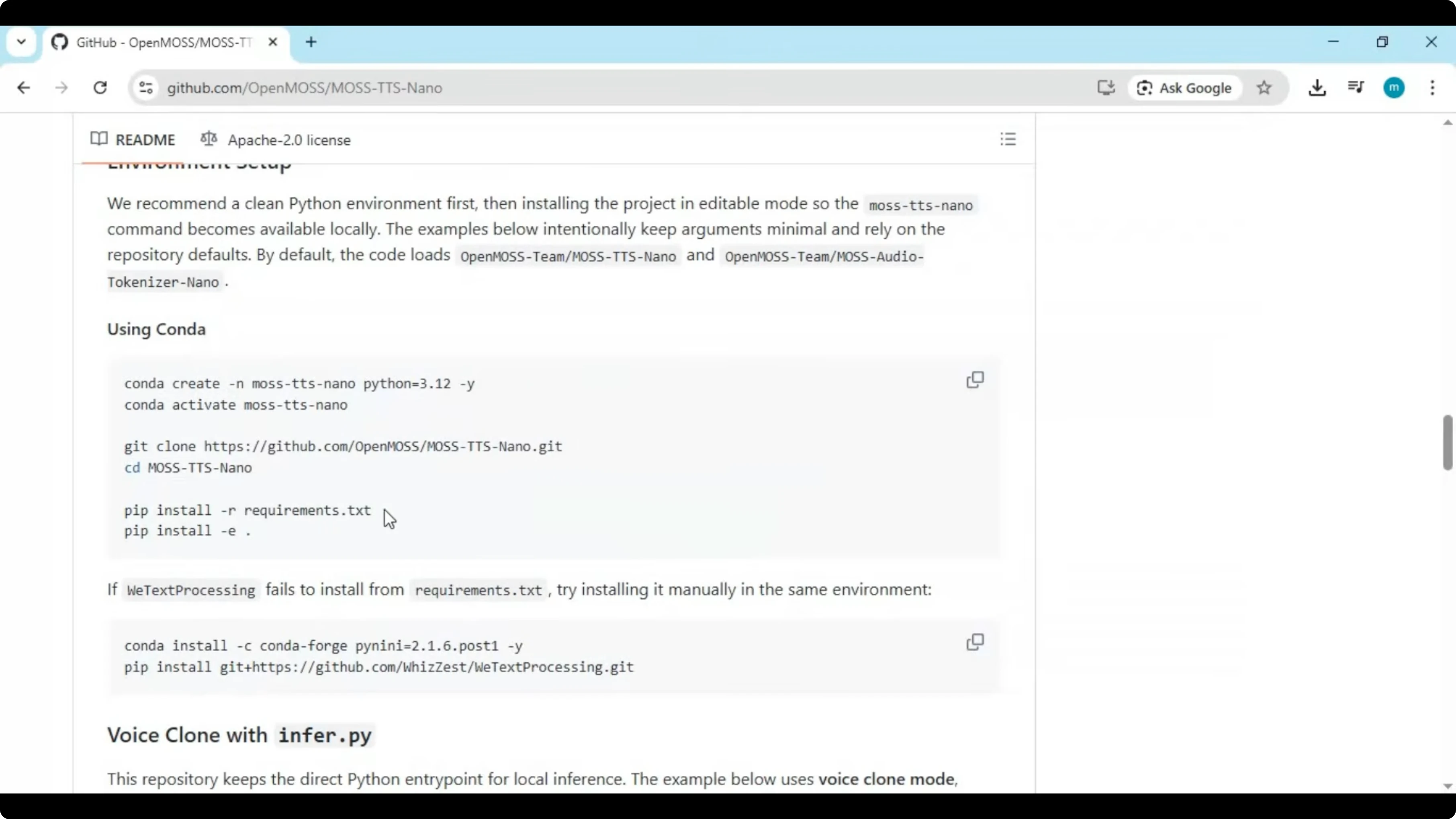The image size is (1456, 820).
Task: Open the media control icon
Action: pyautogui.click(x=1356, y=88)
